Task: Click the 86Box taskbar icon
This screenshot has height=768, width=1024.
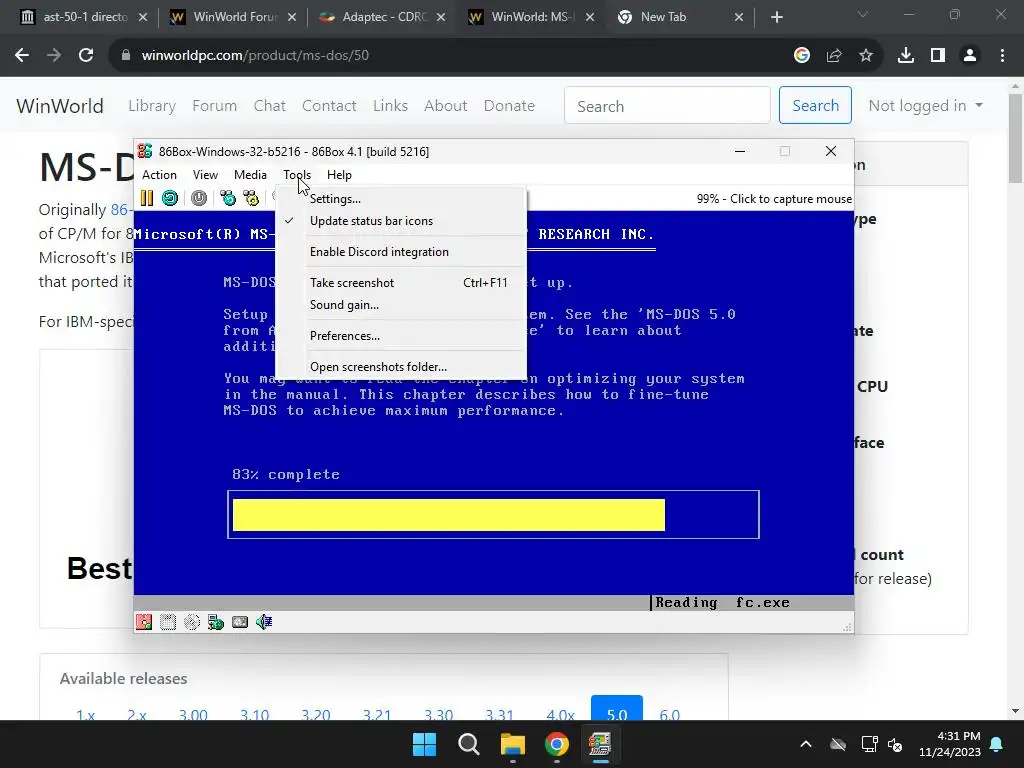Action: pyautogui.click(x=600, y=744)
